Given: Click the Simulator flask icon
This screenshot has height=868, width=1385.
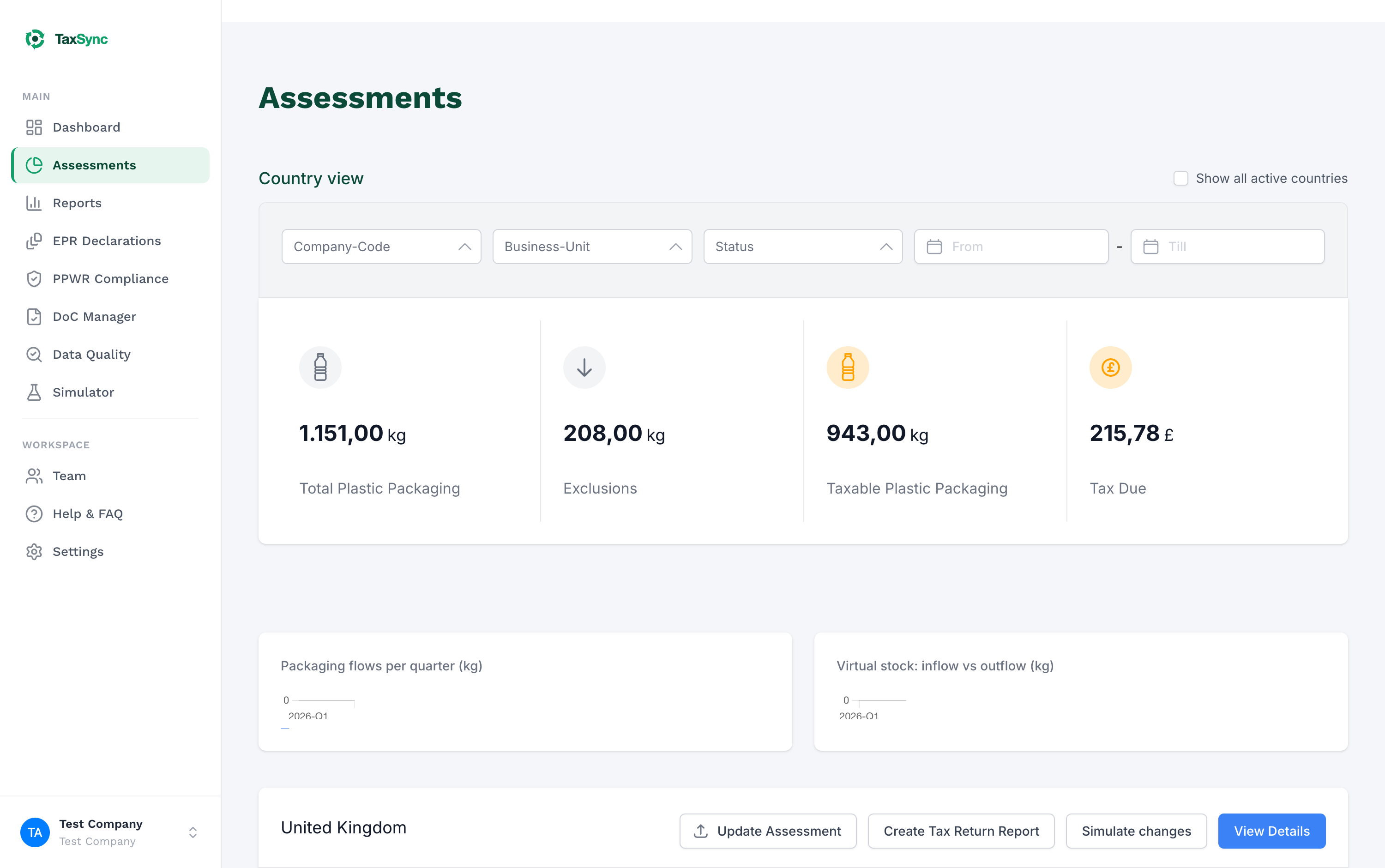Looking at the screenshot, I should coord(34,392).
